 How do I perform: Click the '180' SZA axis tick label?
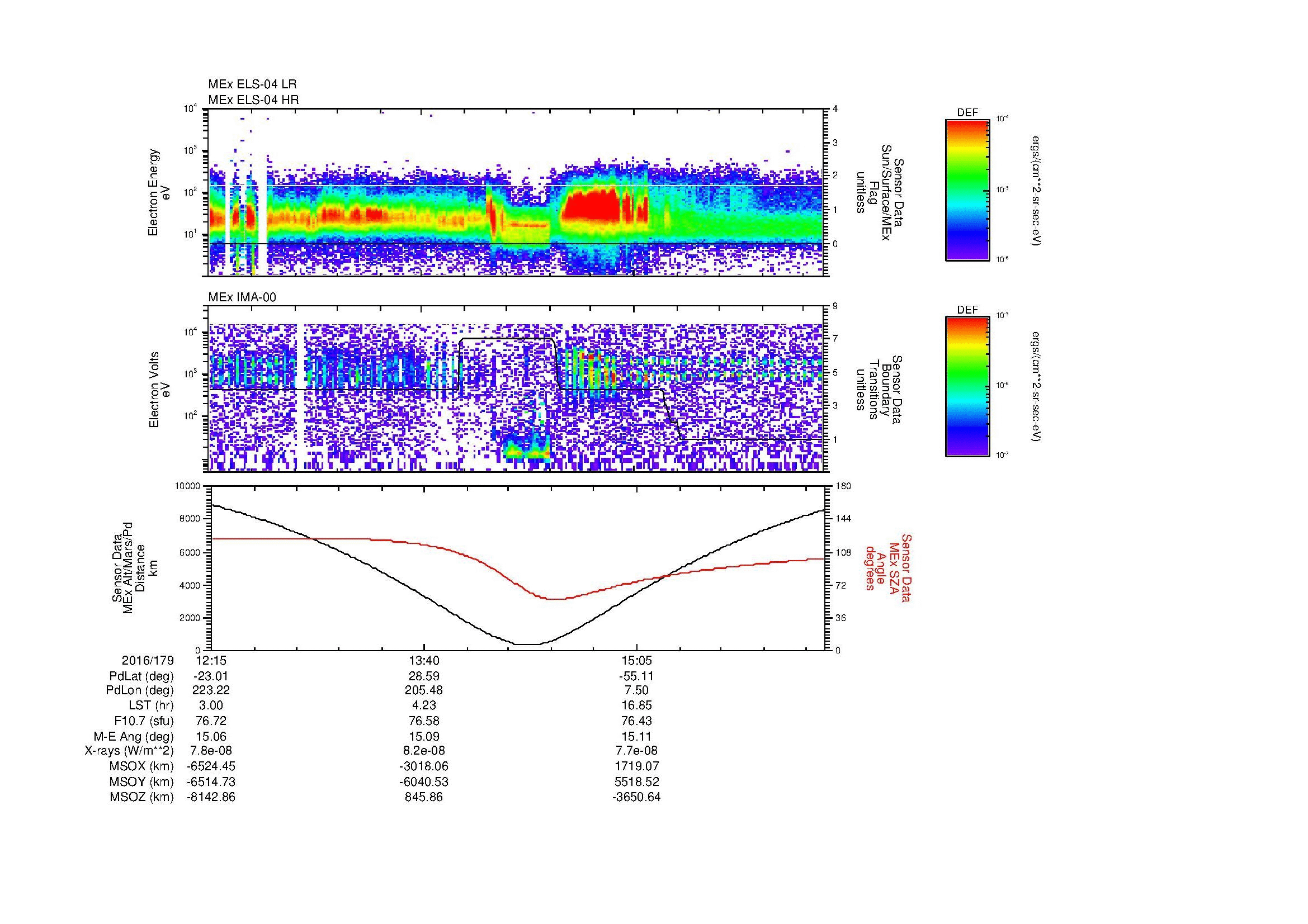[x=844, y=486]
